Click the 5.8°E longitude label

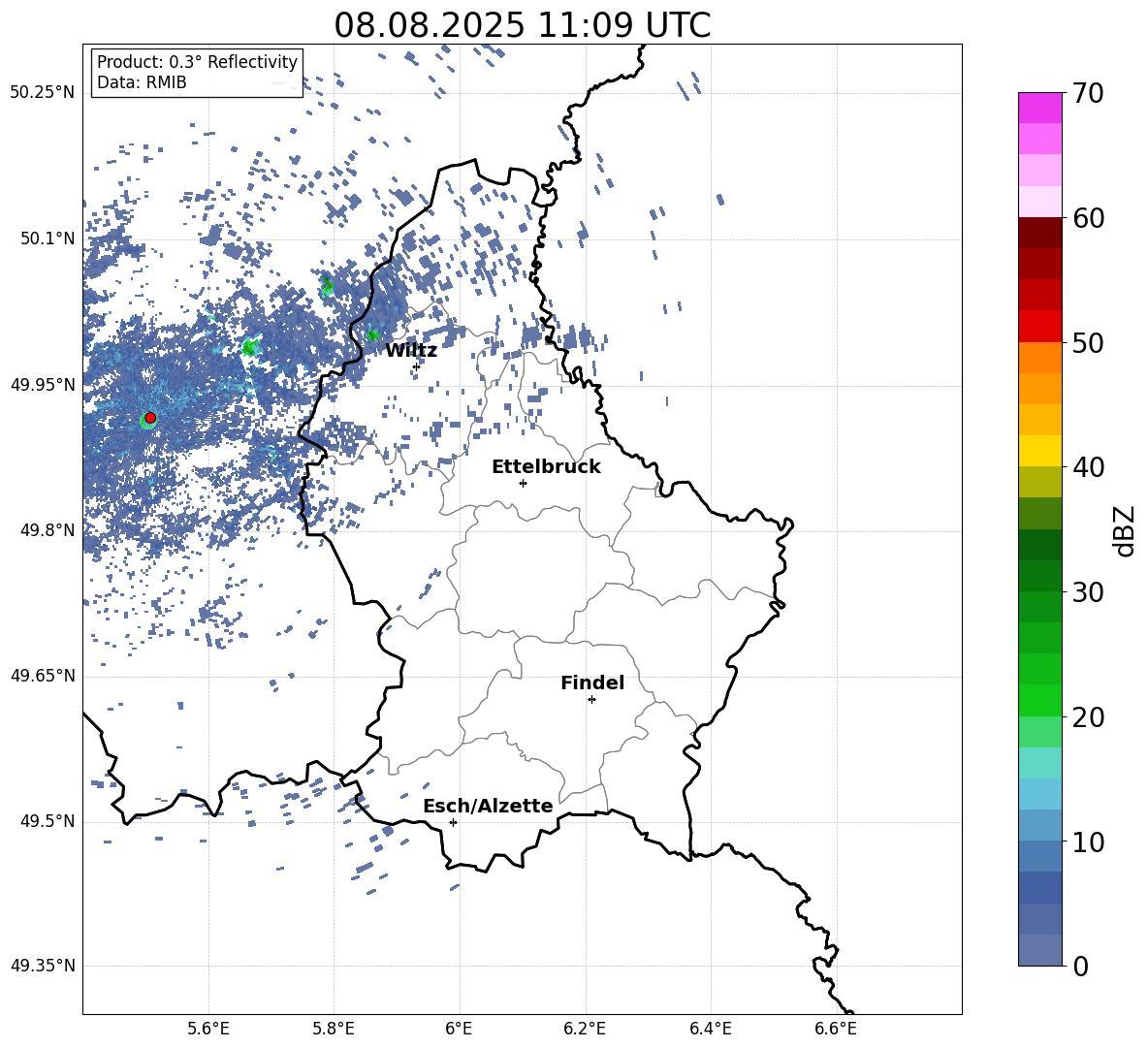pos(334,1029)
